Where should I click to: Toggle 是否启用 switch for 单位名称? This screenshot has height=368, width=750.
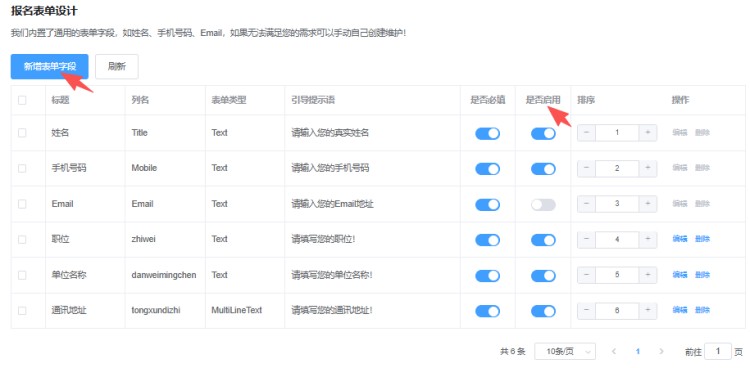543,276
